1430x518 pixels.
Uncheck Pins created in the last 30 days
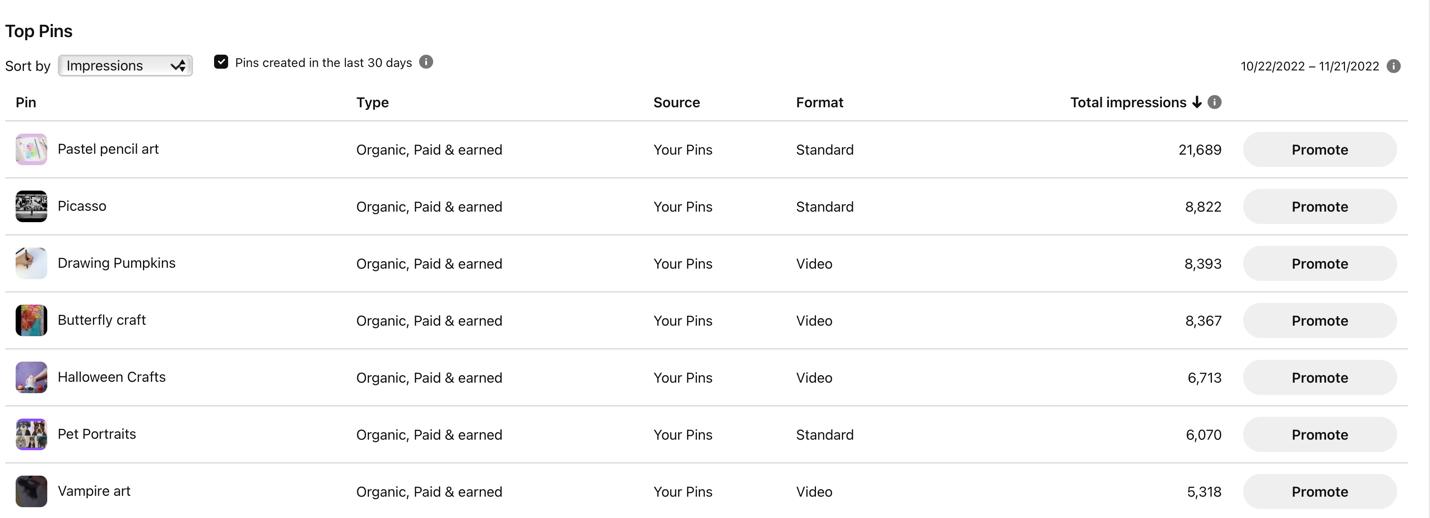click(221, 62)
